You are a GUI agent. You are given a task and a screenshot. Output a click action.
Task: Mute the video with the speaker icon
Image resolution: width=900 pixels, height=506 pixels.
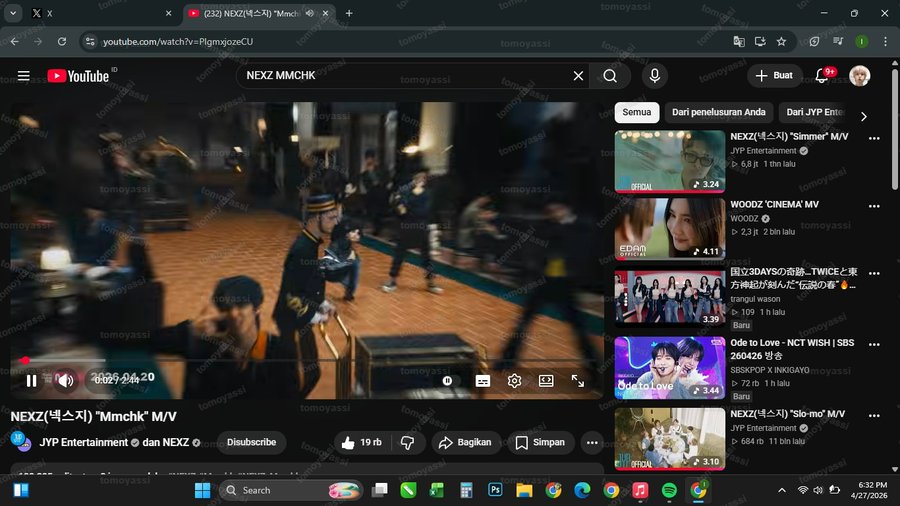65,380
